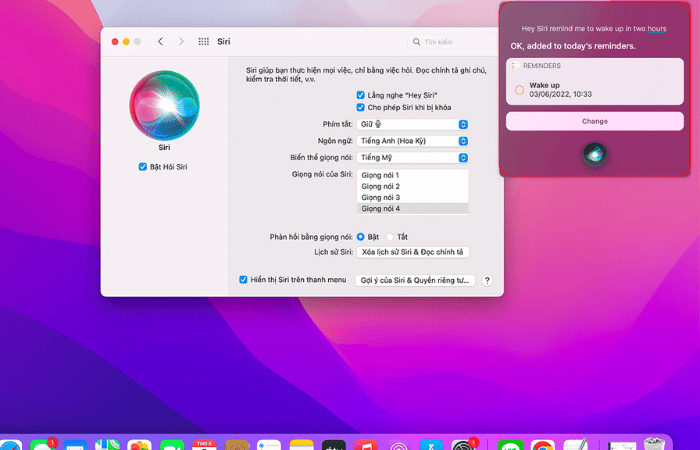Select the Bật voice feedback radio button
This screenshot has width=700, height=450.
click(360, 237)
